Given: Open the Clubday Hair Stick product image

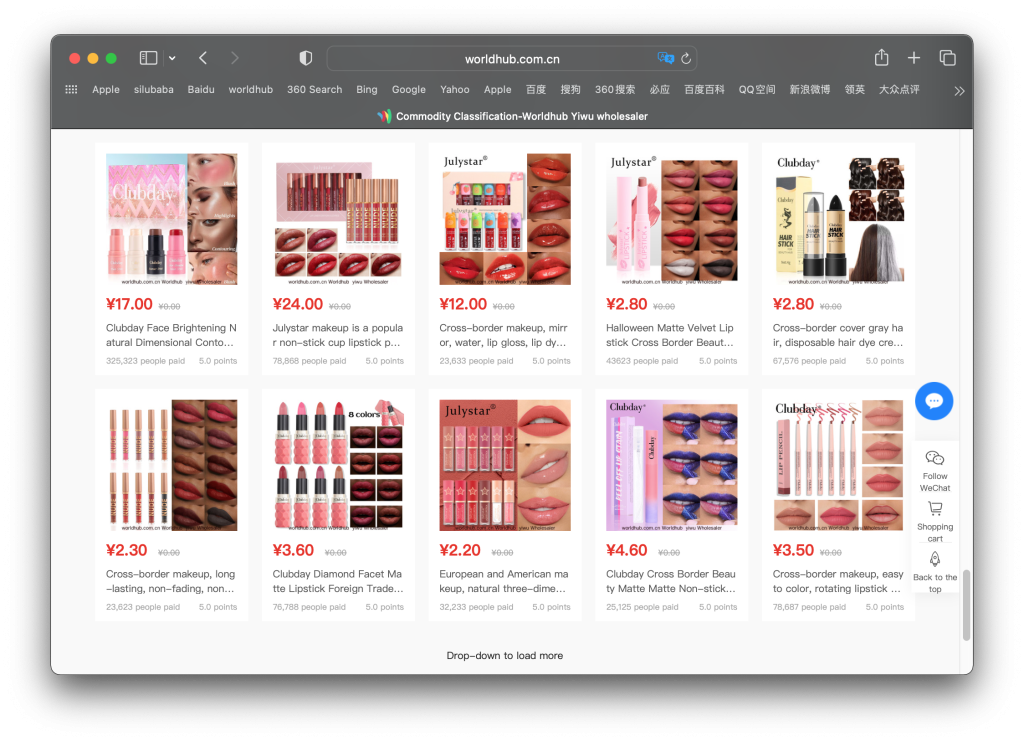Looking at the screenshot, I should [x=838, y=218].
